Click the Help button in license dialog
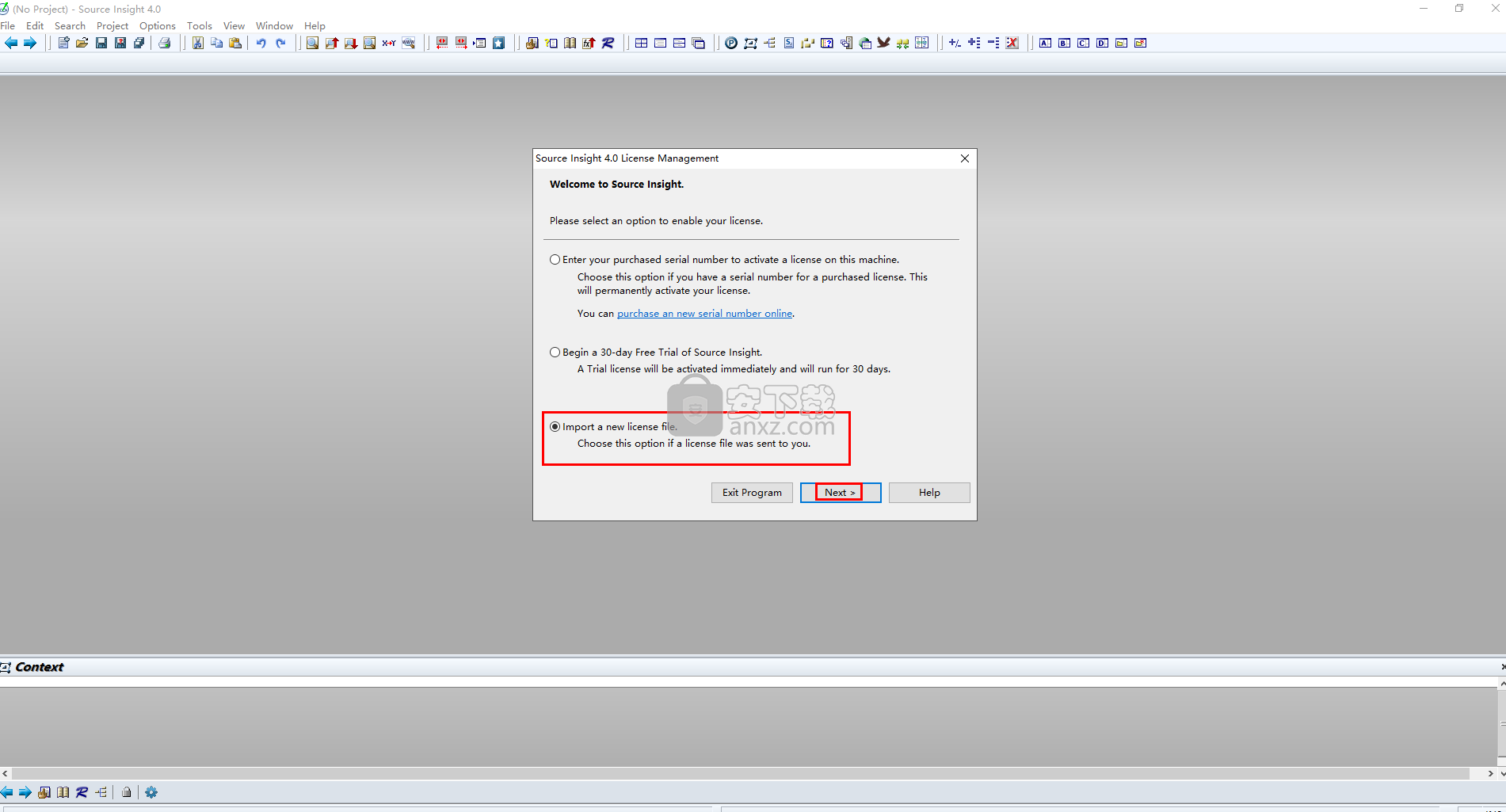1506x812 pixels. [x=929, y=493]
